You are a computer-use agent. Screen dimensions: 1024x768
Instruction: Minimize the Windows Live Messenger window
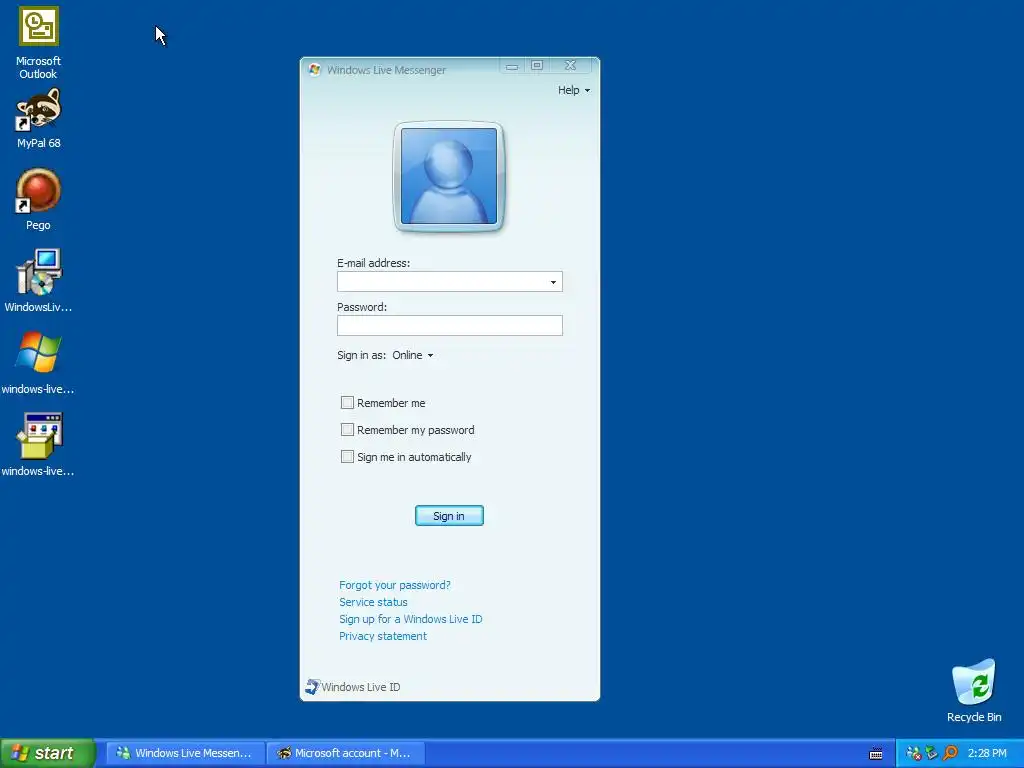click(x=512, y=66)
